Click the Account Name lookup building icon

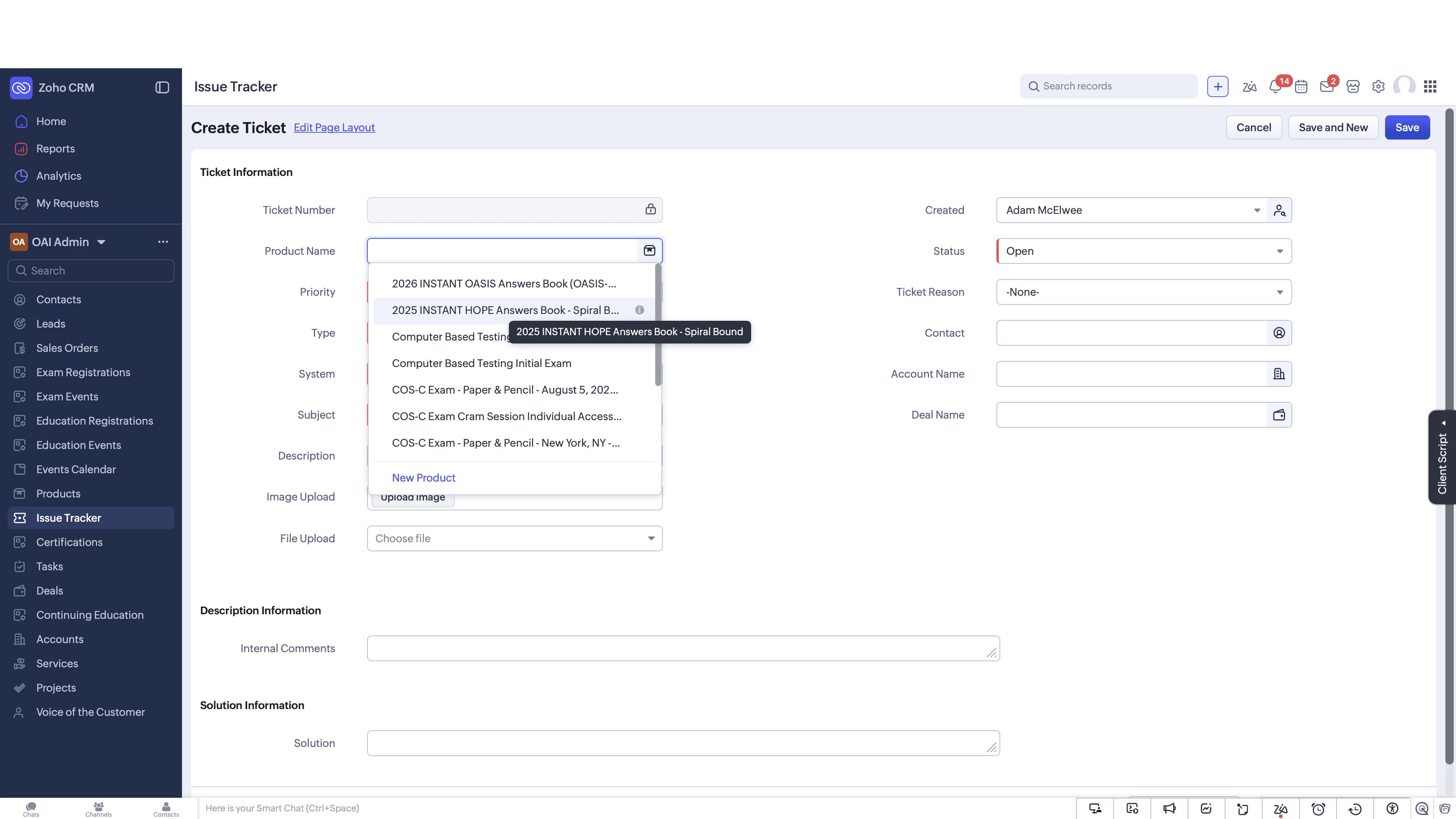coord(1279,373)
